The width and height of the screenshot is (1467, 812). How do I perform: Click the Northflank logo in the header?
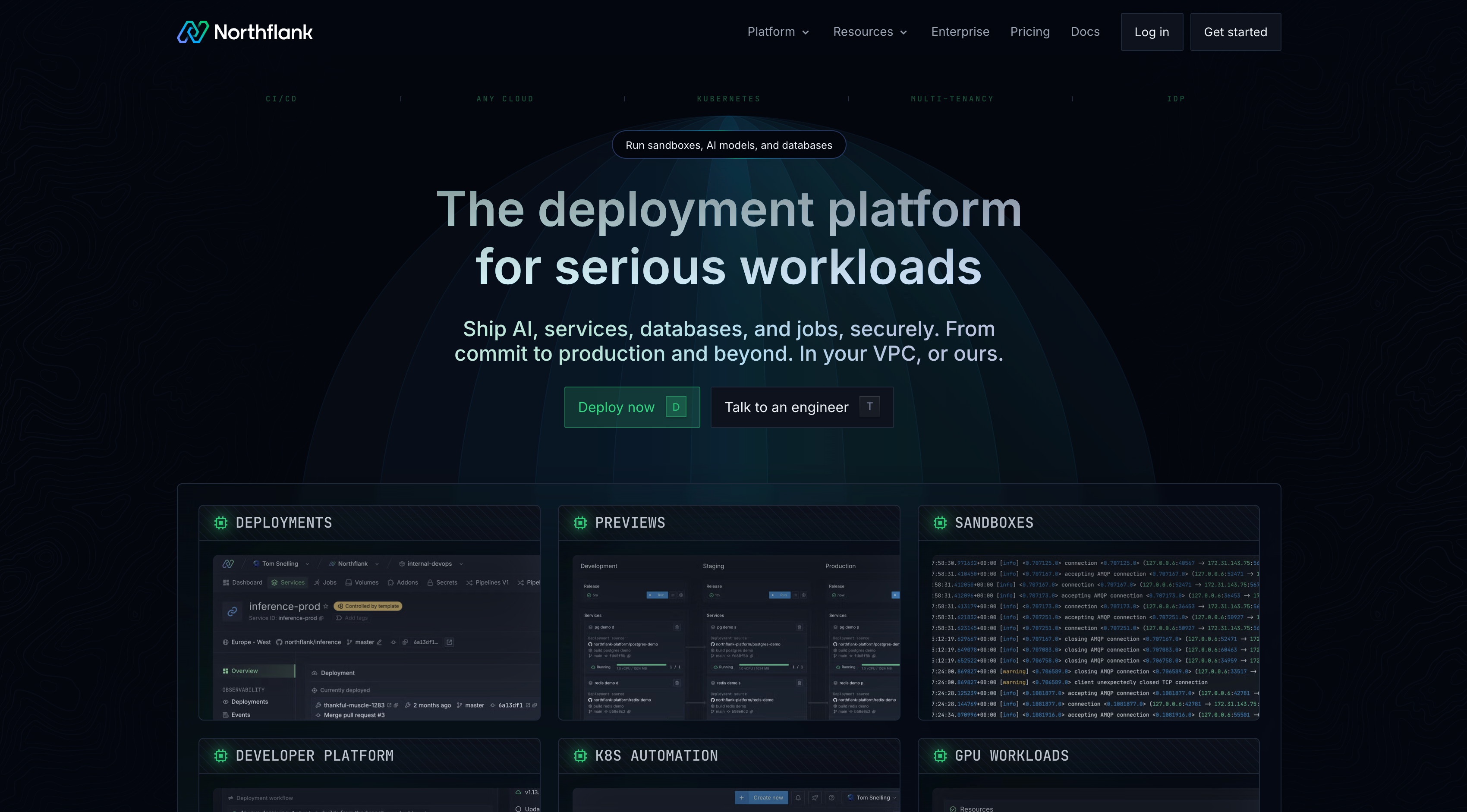(x=245, y=32)
